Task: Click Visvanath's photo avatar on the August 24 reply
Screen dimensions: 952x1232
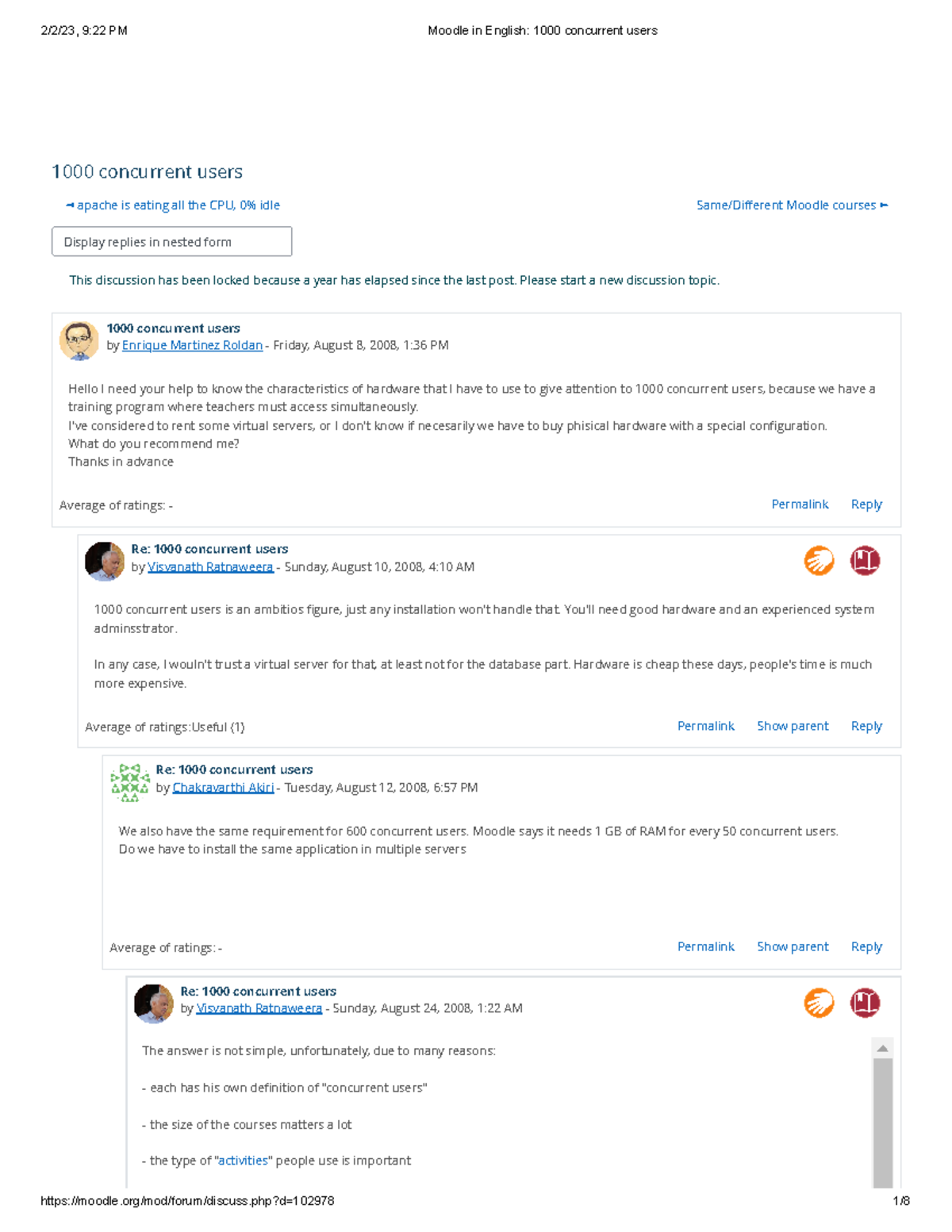Action: [x=153, y=1004]
